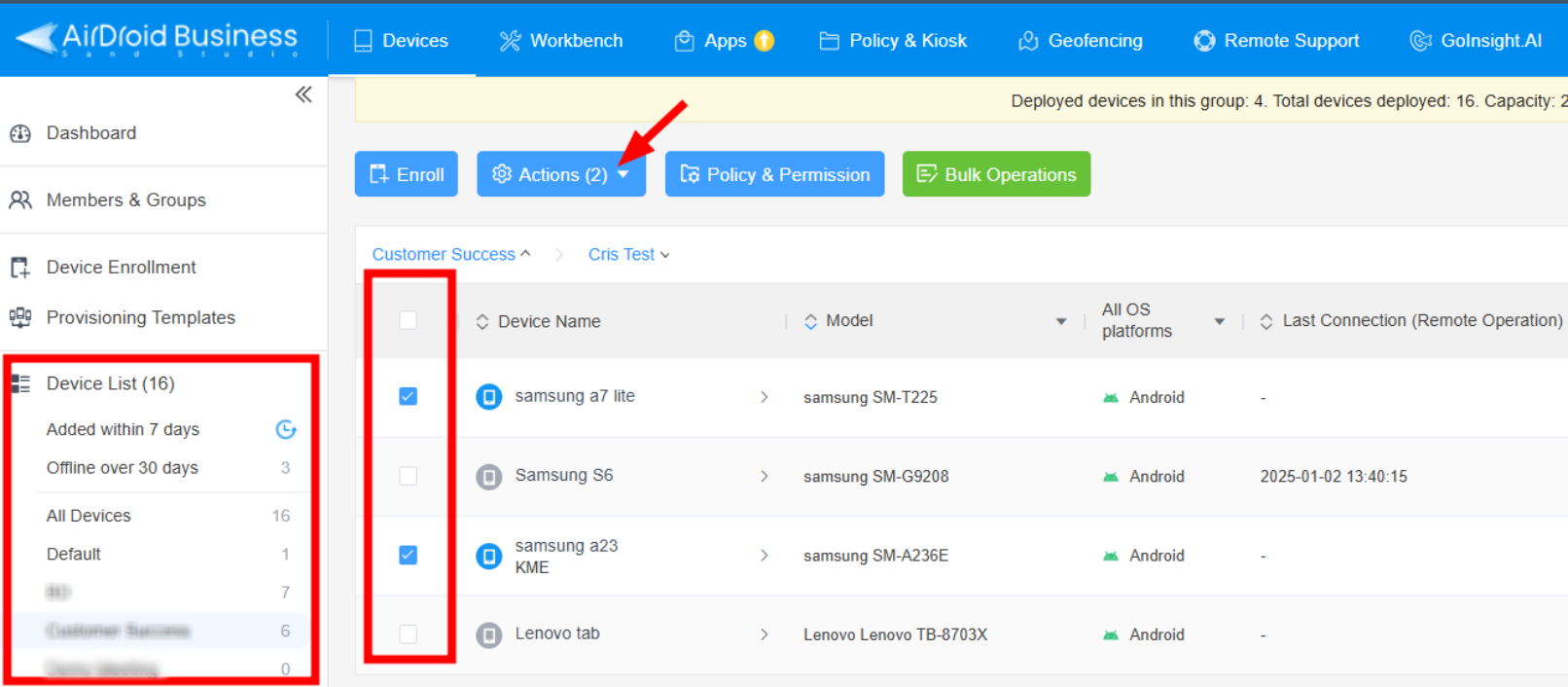Click model text samsung SM-A236E
Image resolution: width=1568 pixels, height=687 pixels.
coord(875,556)
